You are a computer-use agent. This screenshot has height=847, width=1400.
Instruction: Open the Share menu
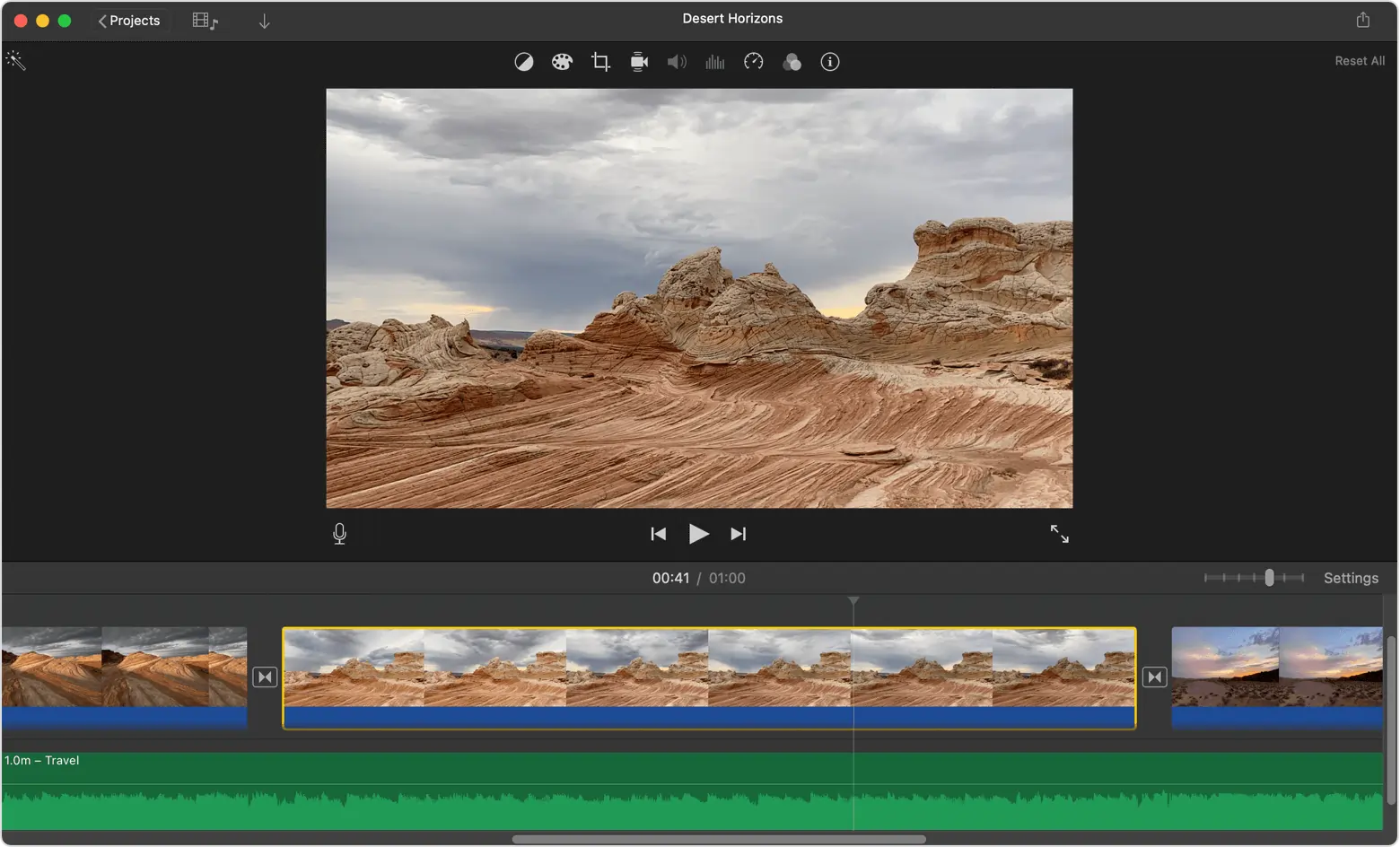coord(1363,18)
